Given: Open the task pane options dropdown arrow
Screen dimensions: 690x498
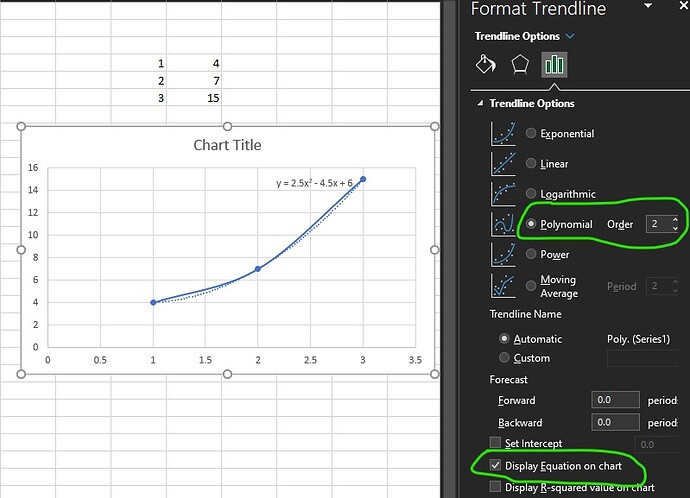Looking at the screenshot, I should coord(648,6).
